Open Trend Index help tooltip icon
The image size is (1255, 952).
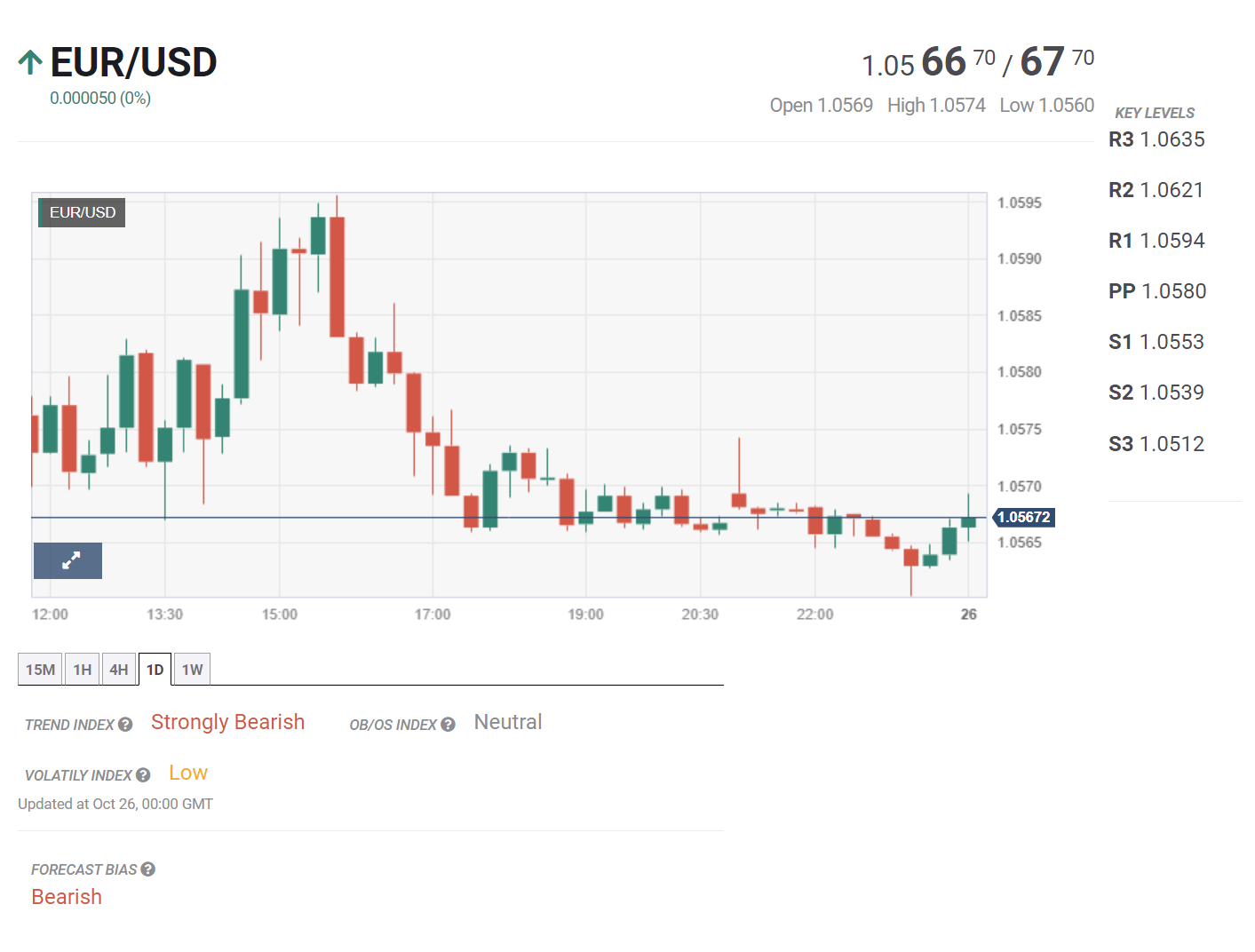[125, 725]
